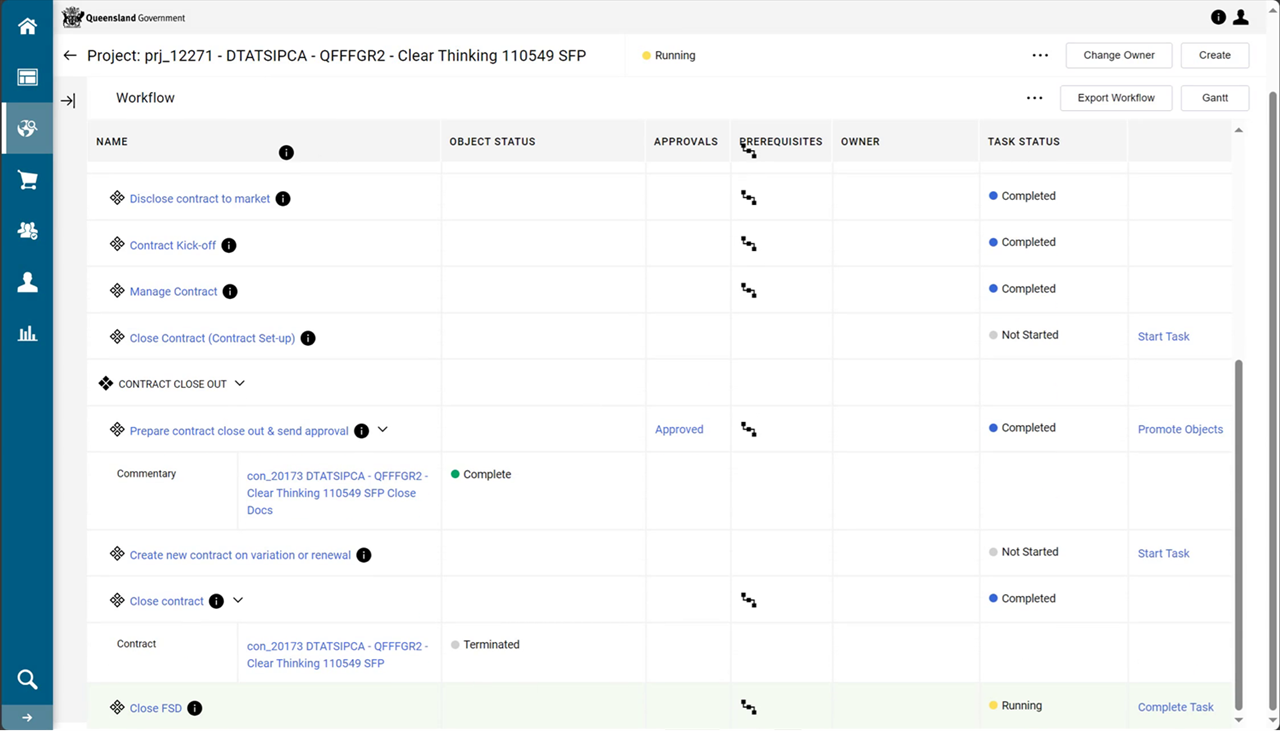Click the Create button
Screen dimensions: 1280x731
[1215, 55]
